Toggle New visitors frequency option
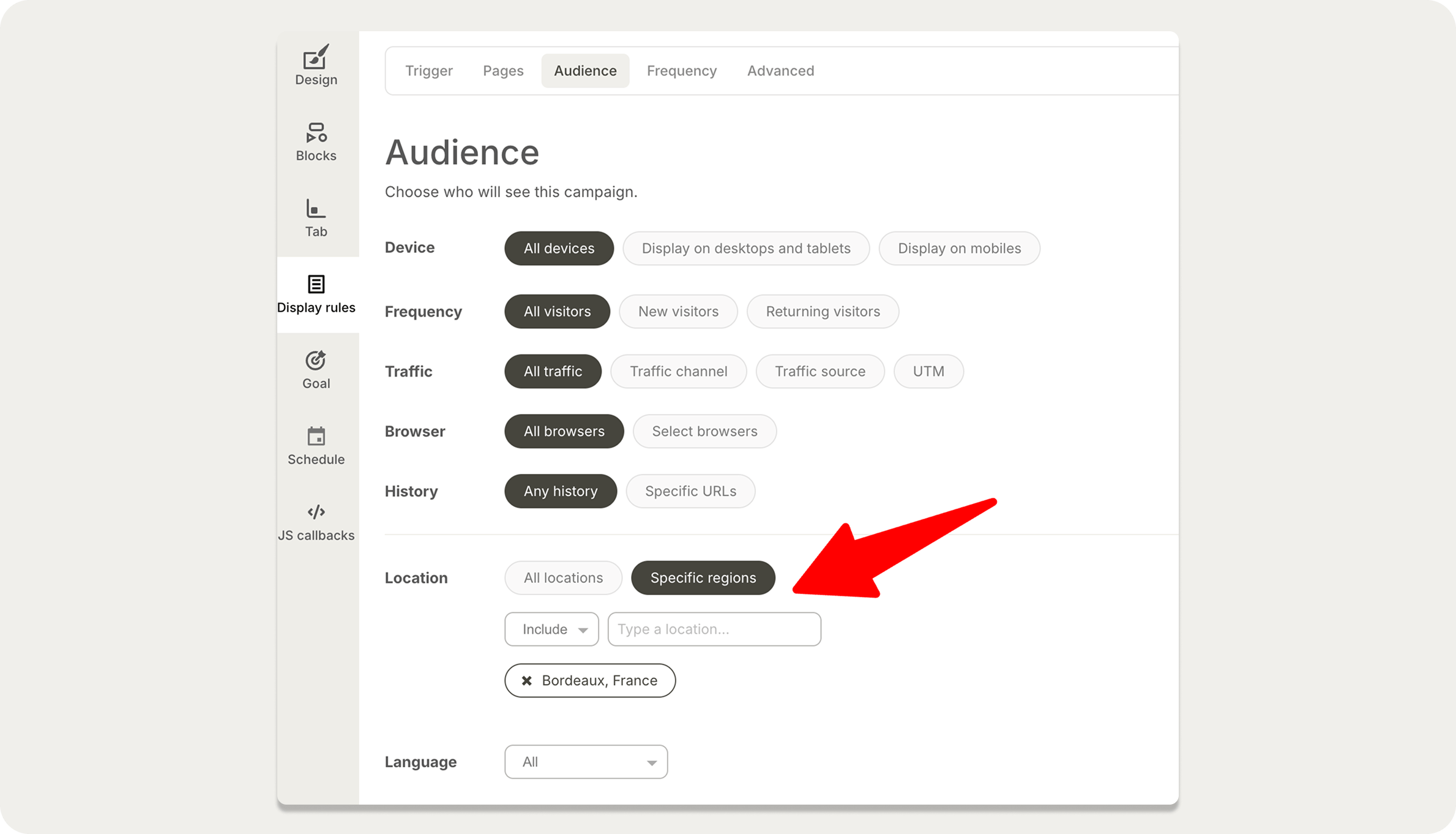 (678, 311)
